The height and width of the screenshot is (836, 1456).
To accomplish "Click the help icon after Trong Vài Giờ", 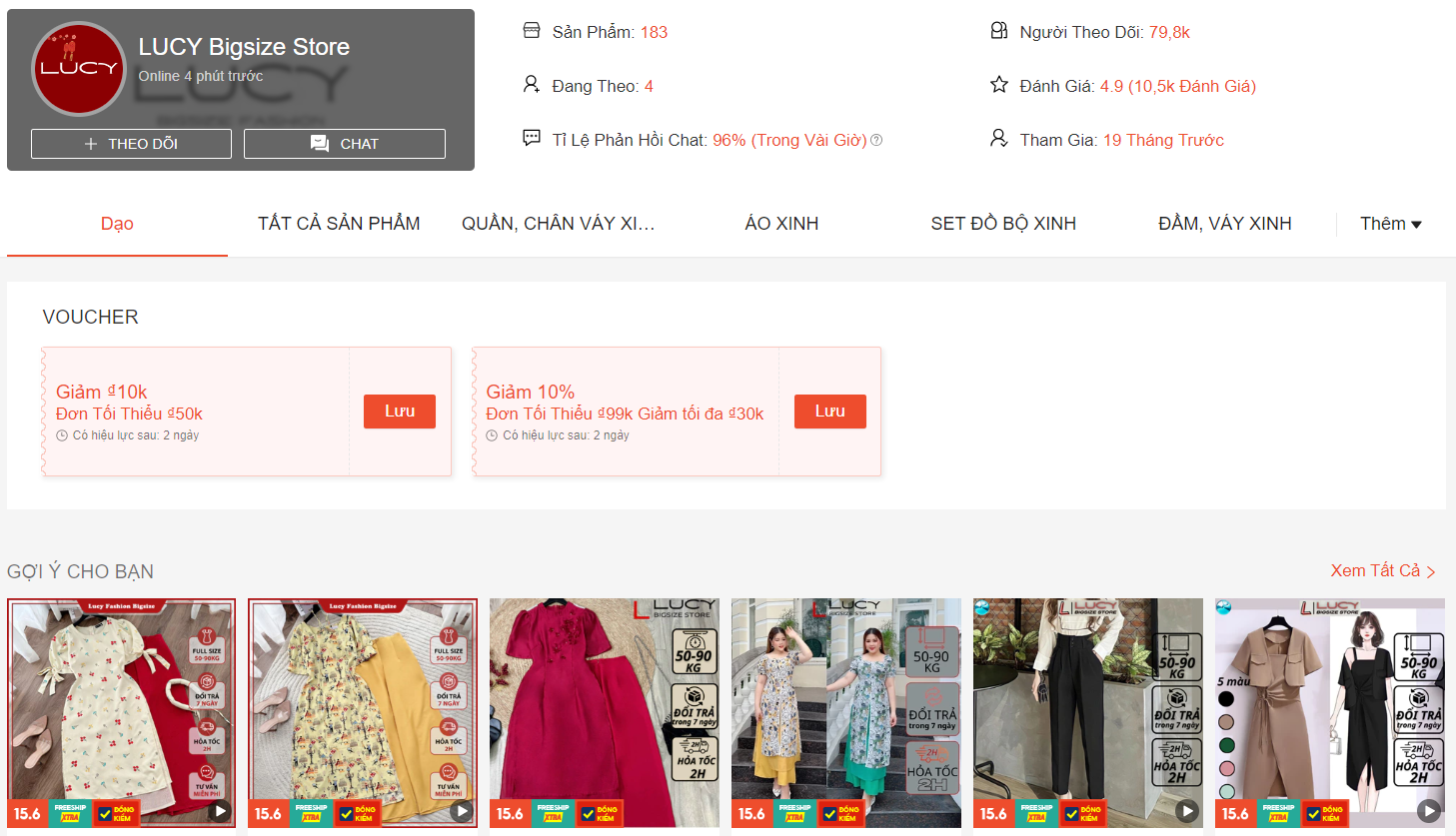I will 876,140.
